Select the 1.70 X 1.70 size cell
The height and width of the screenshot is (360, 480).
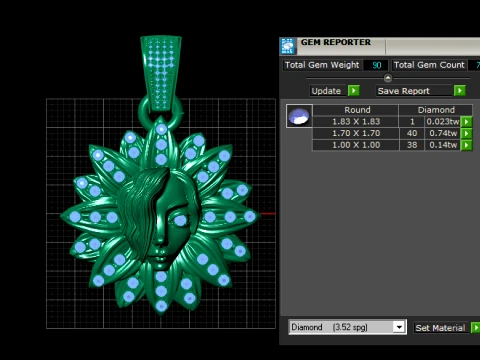click(356, 133)
